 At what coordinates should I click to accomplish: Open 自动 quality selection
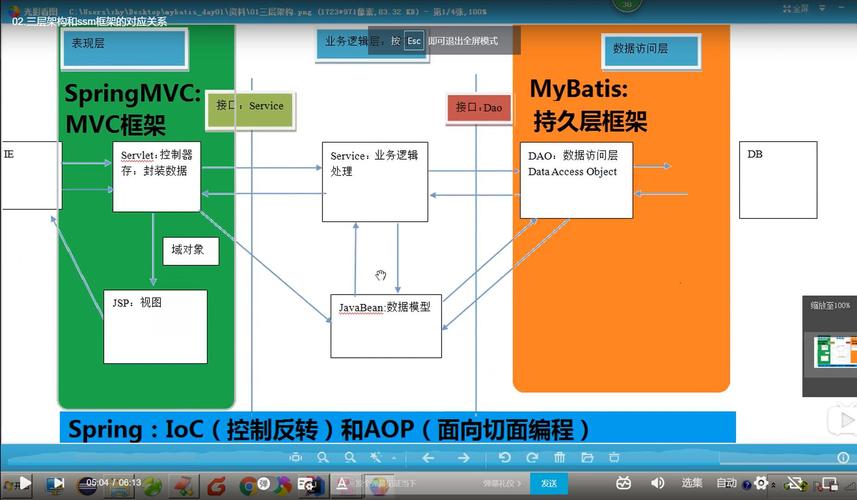point(726,483)
